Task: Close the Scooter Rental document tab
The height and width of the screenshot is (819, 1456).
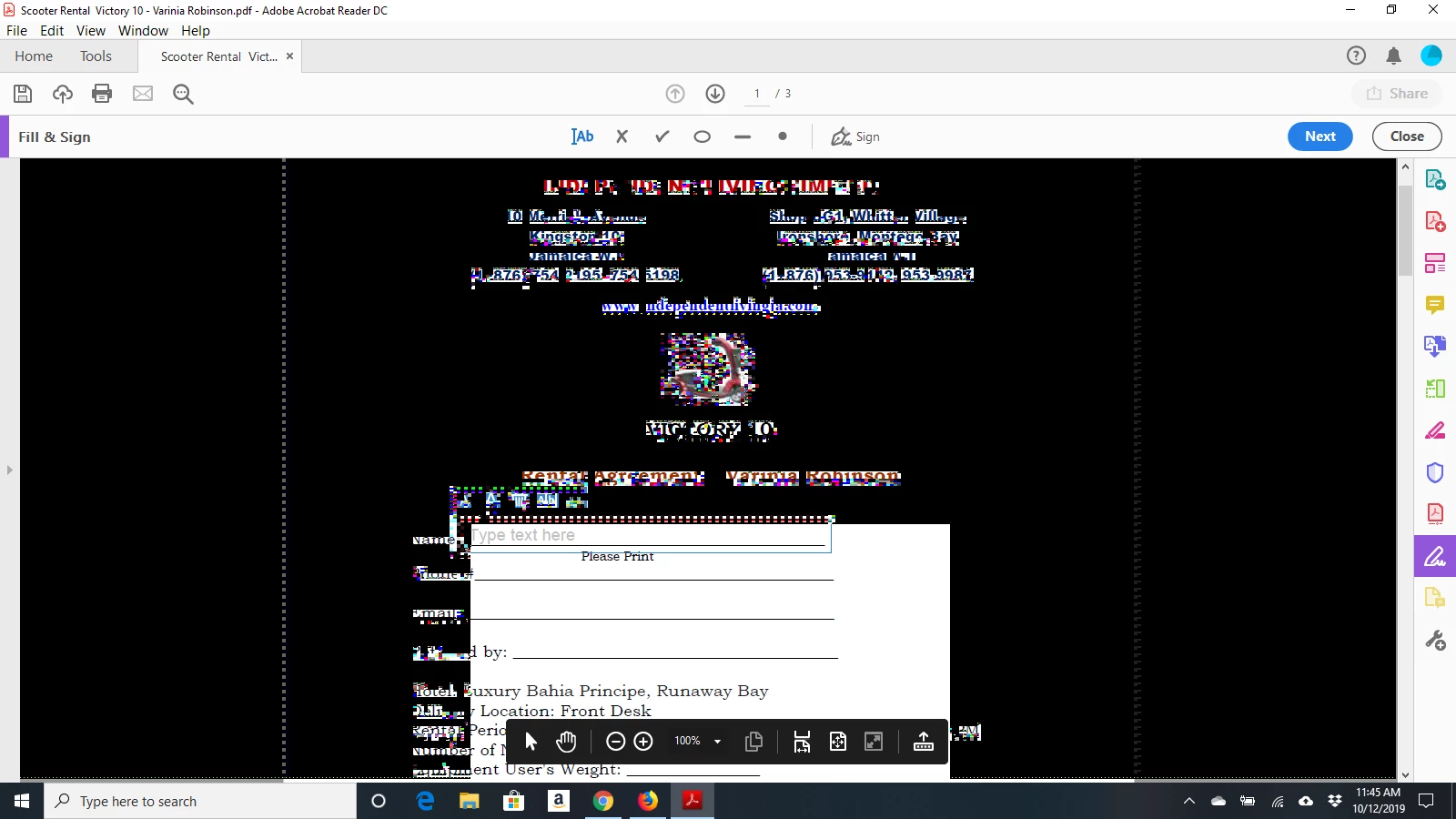Action: (289, 56)
